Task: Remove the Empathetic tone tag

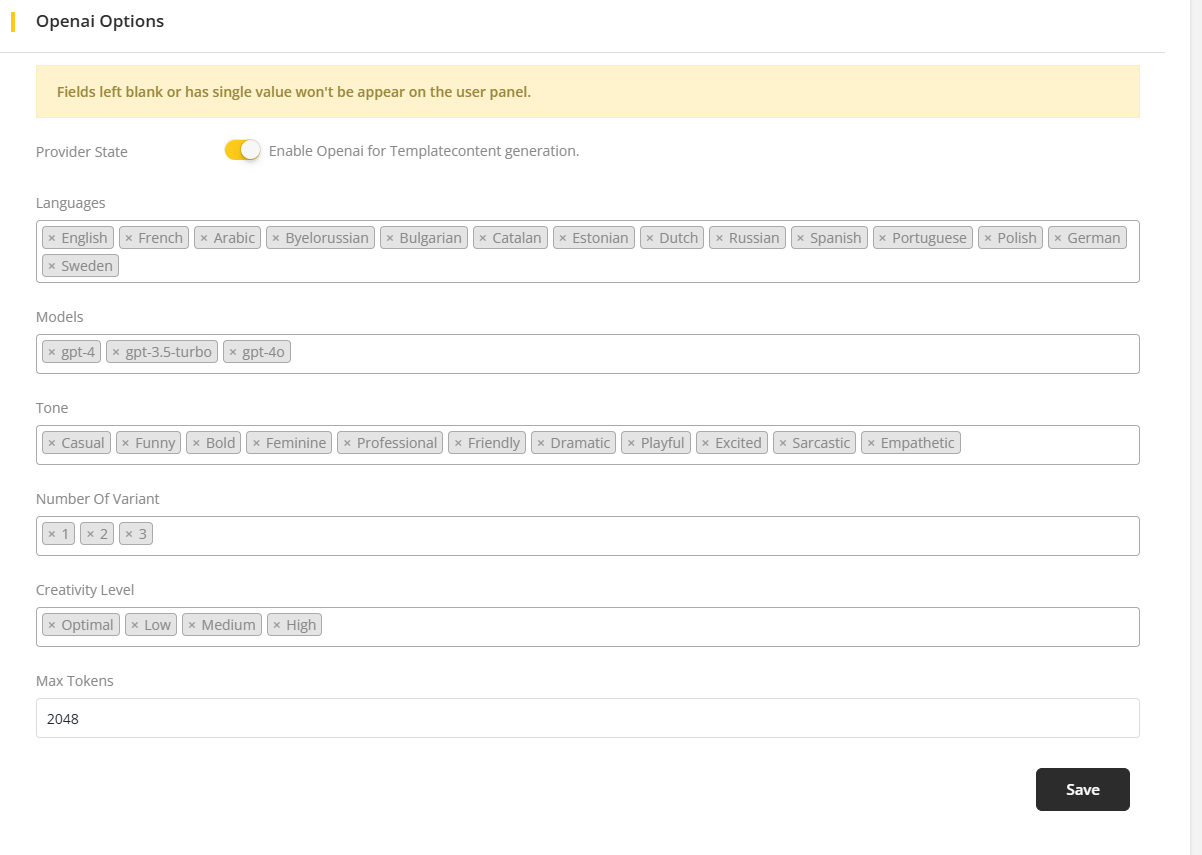Action: click(871, 443)
